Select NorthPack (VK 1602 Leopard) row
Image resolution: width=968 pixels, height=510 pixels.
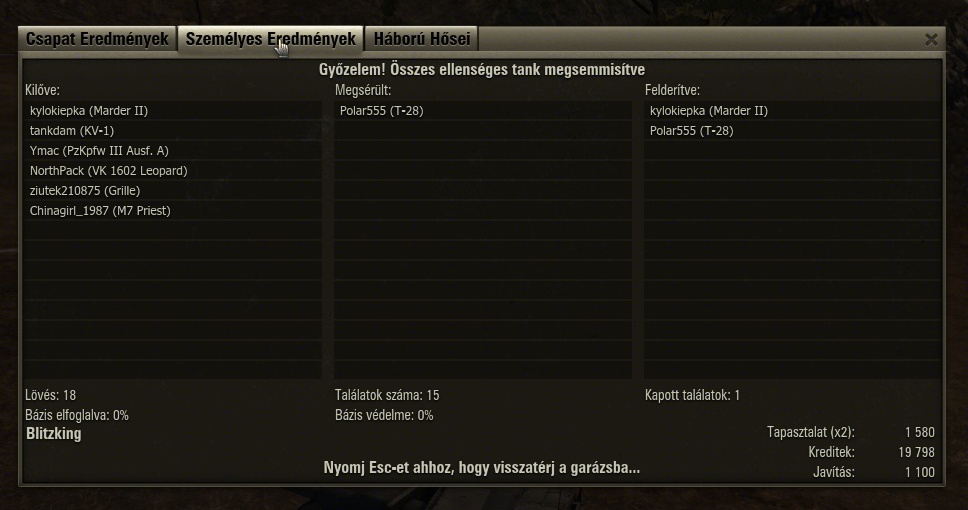[173, 170]
